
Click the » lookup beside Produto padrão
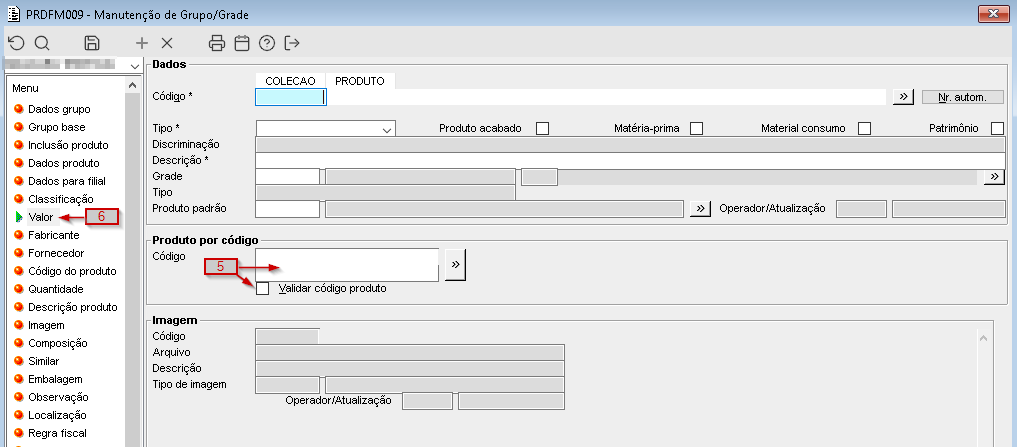point(700,209)
